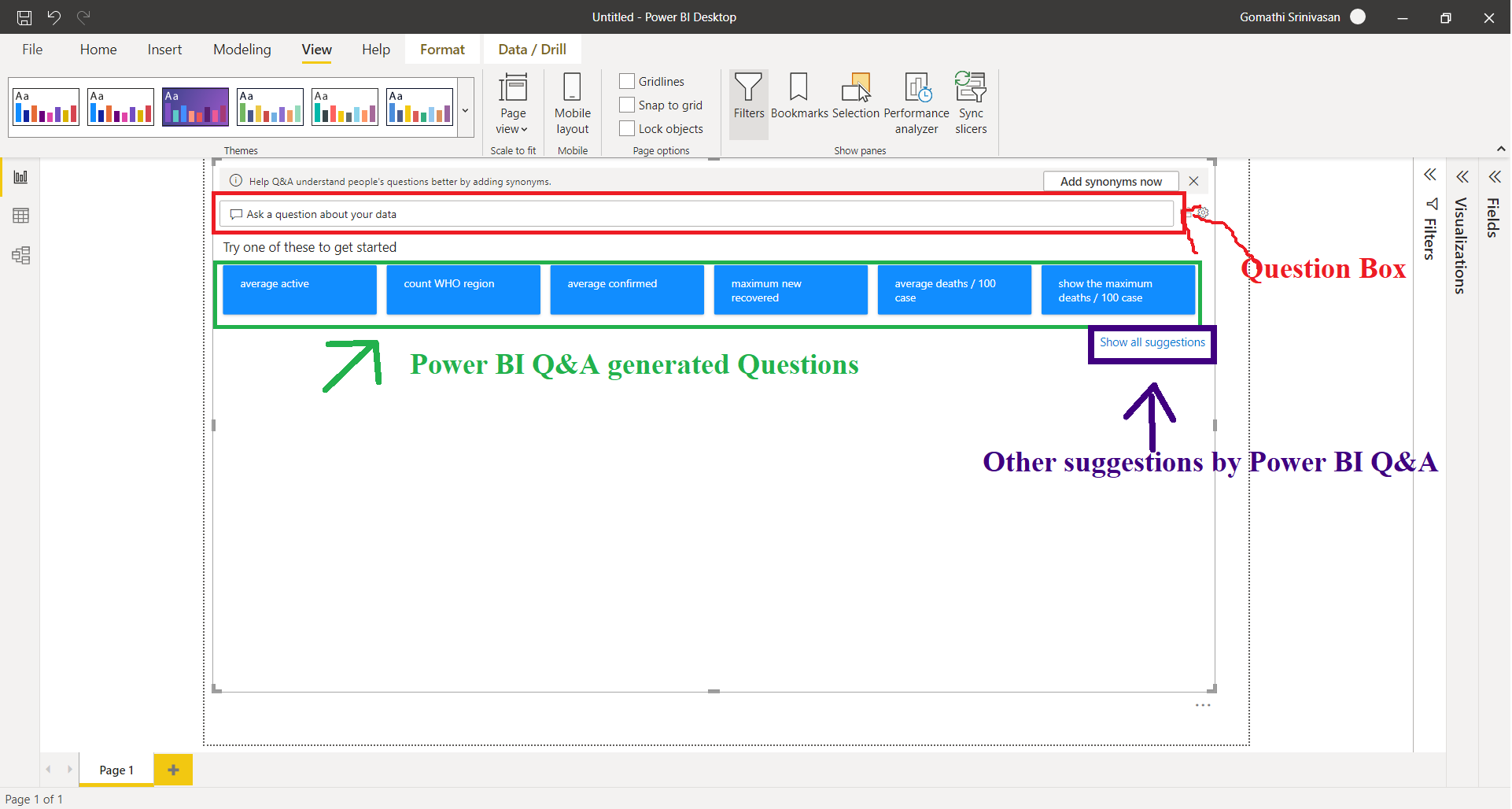Viewport: 1512px width, 809px height.
Task: Switch to Data view in sidebar
Action: [21, 216]
